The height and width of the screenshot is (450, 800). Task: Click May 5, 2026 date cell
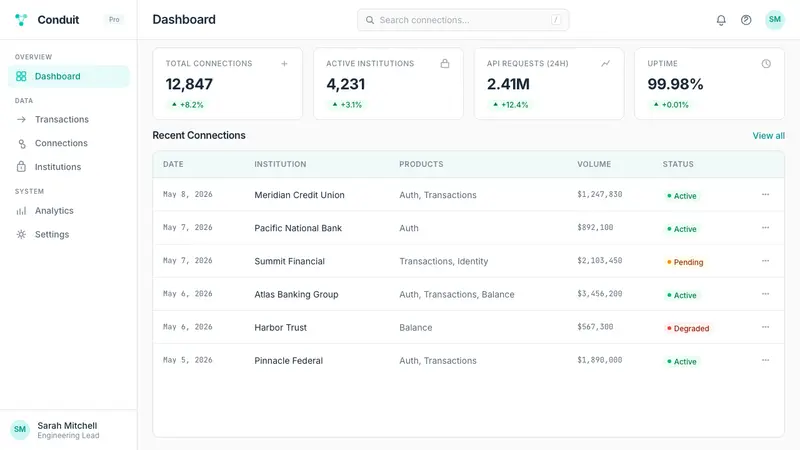point(187,360)
